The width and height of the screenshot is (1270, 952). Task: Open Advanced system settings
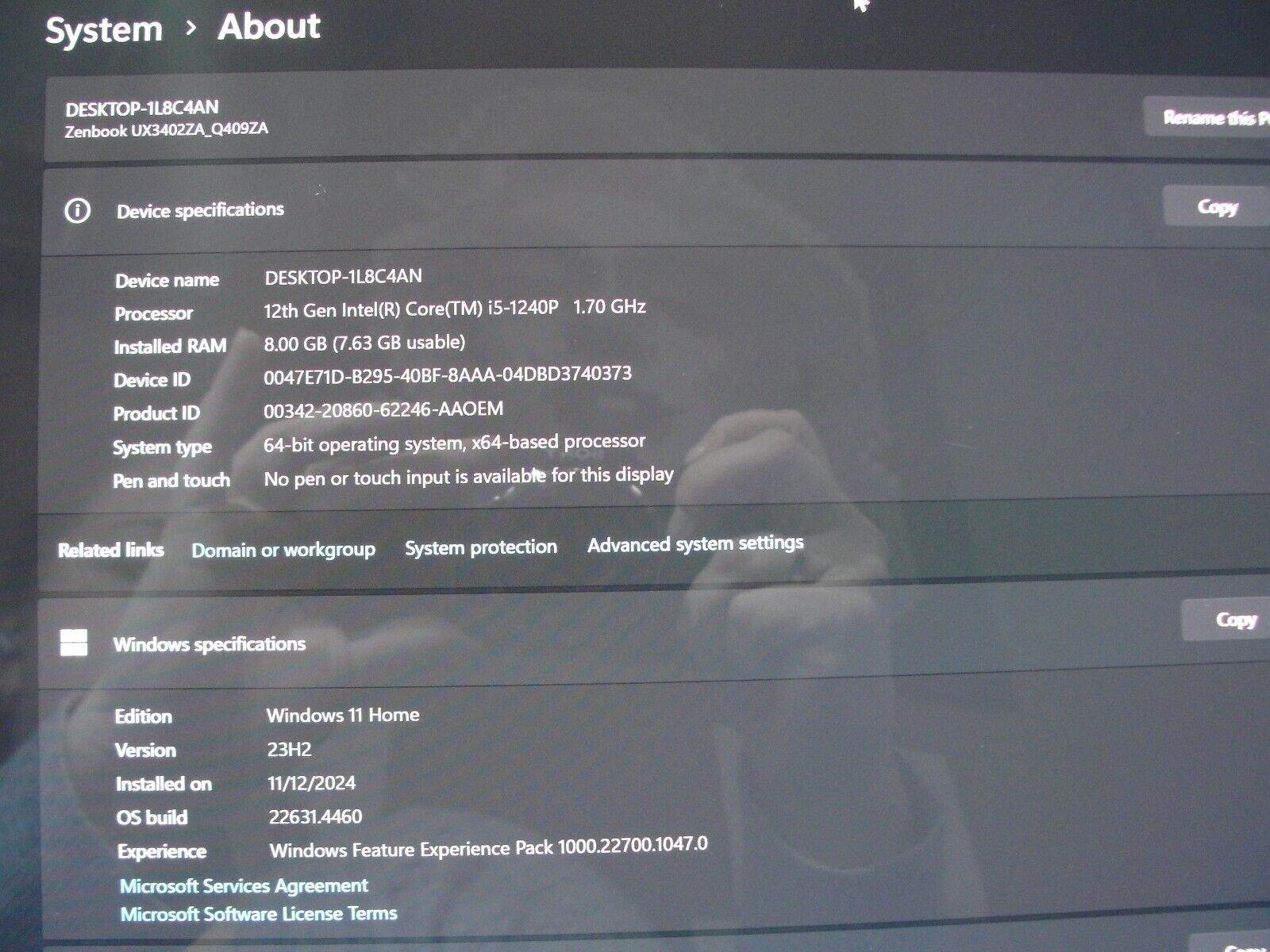point(695,543)
